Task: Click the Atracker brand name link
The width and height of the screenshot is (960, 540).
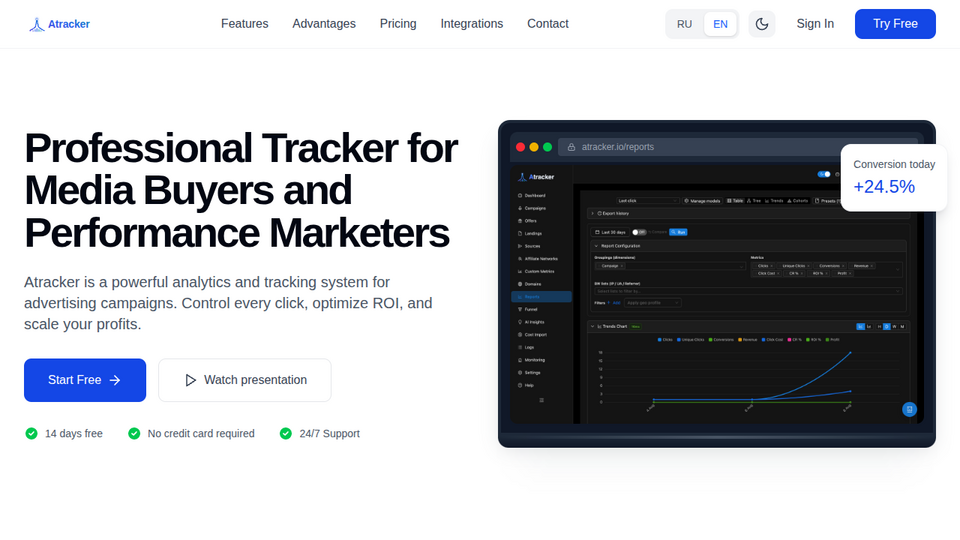Action: [69, 24]
